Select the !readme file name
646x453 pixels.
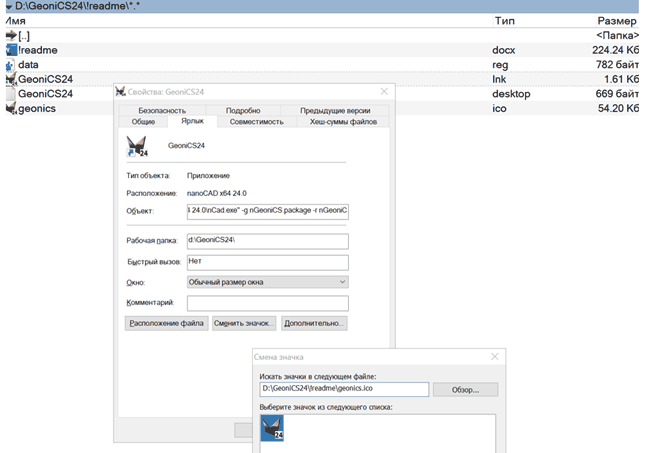(x=37, y=50)
